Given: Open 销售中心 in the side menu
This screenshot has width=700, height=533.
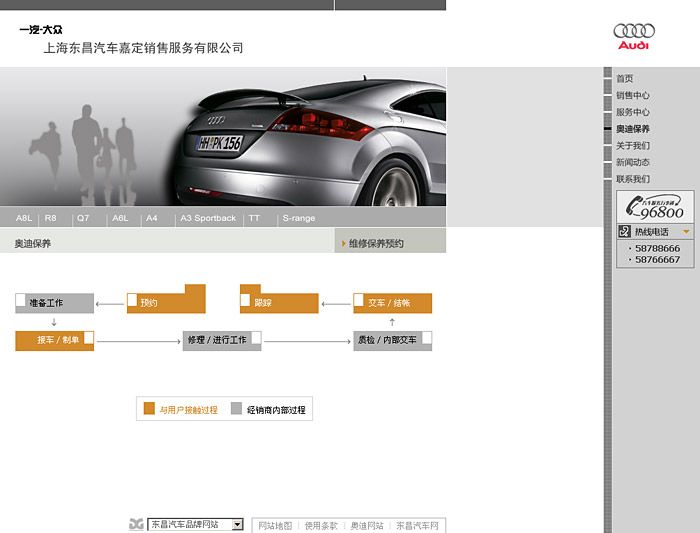Looking at the screenshot, I should 633,95.
